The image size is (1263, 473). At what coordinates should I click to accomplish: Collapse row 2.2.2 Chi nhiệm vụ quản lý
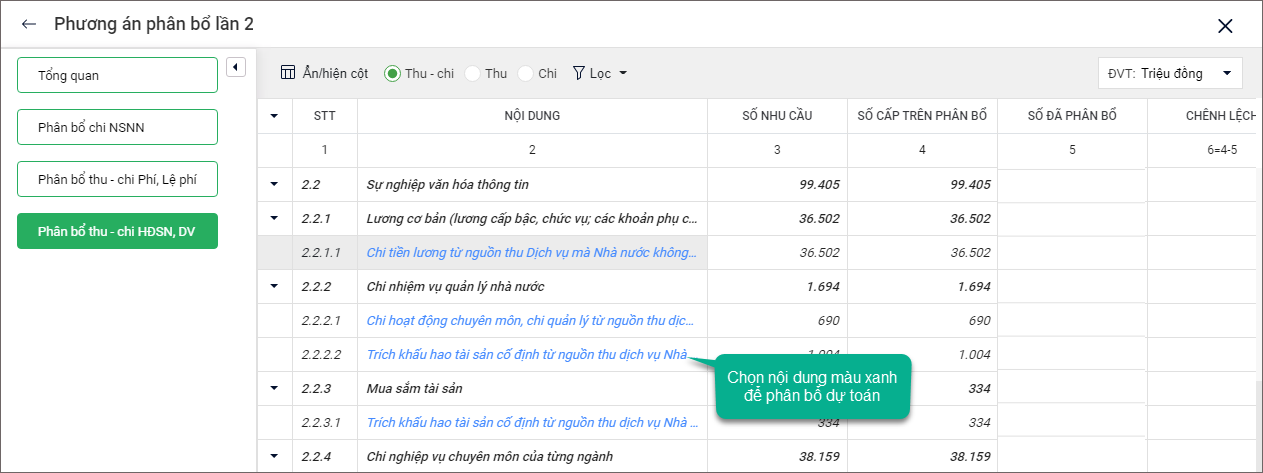point(274,286)
